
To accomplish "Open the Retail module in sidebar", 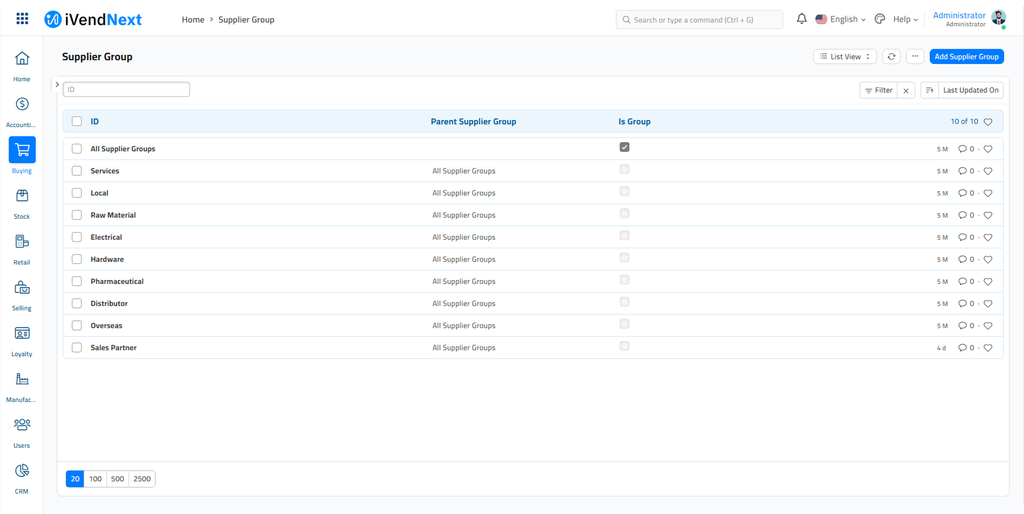I will pos(22,248).
